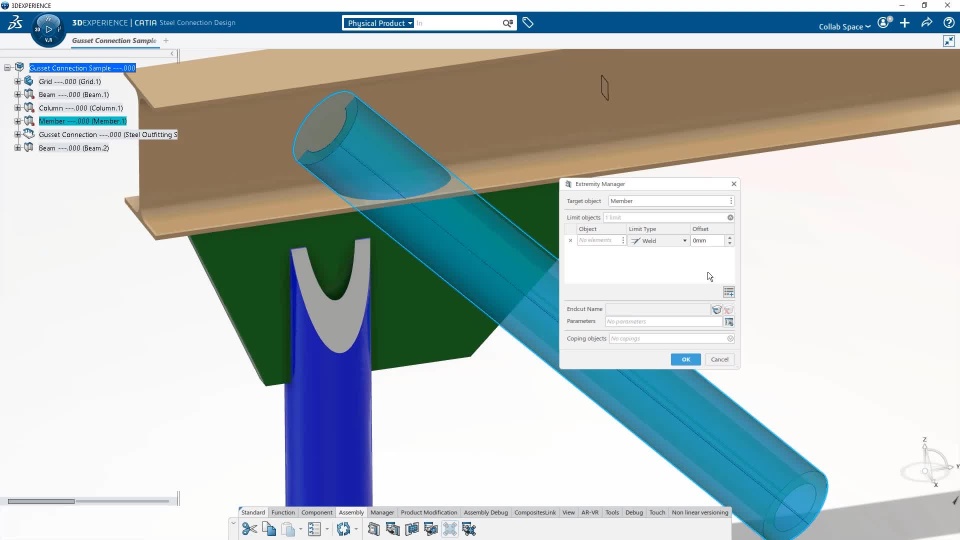Switch to the Component tab
This screenshot has width=960, height=540.
[317, 512]
